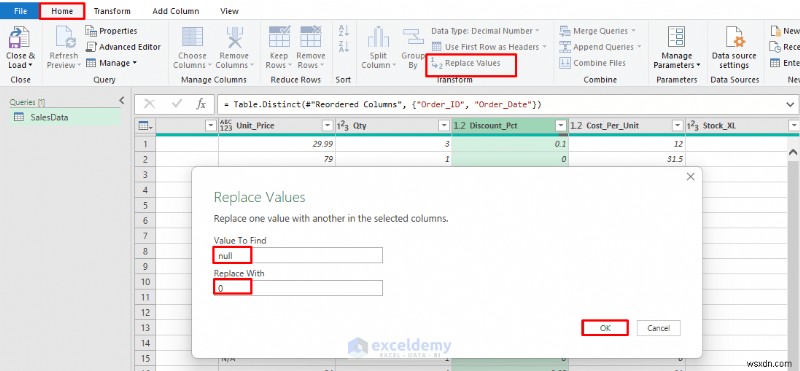
Task: Click Cancel in Replace Values dialog
Action: (658, 328)
